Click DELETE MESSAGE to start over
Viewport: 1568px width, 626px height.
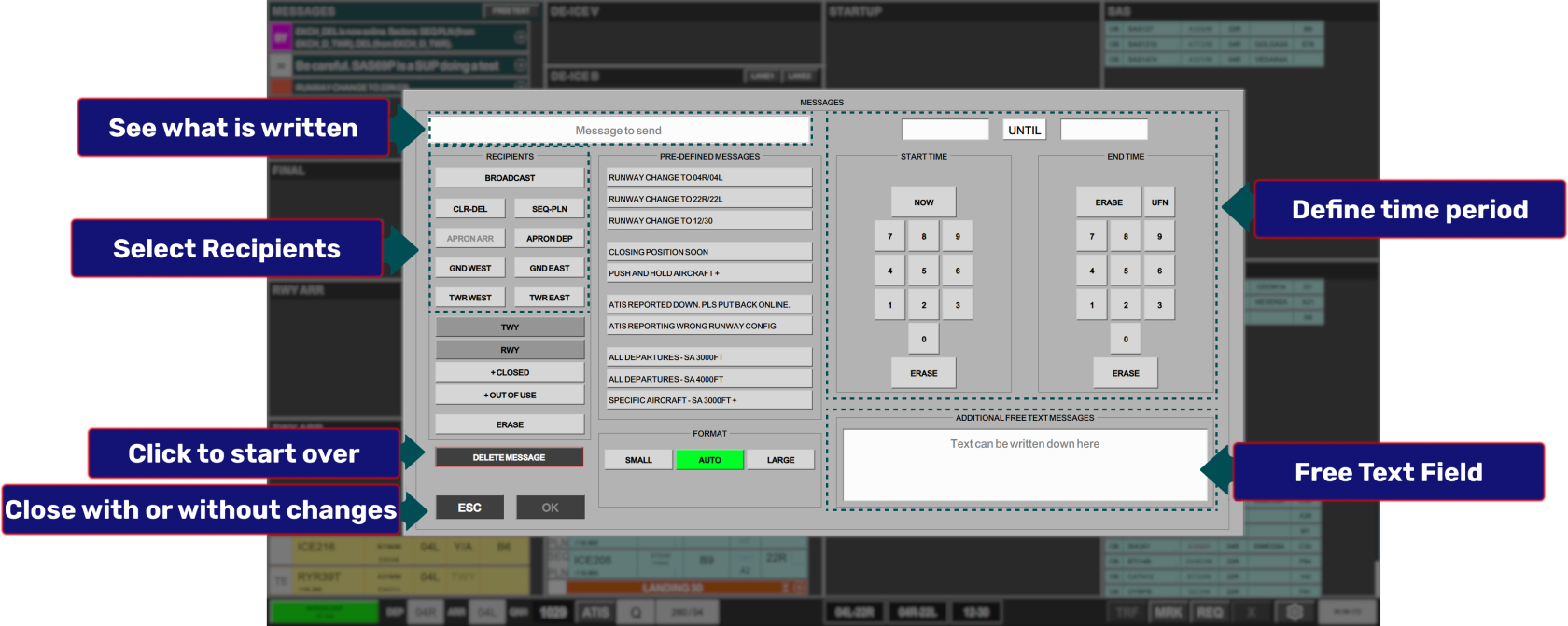pos(510,457)
